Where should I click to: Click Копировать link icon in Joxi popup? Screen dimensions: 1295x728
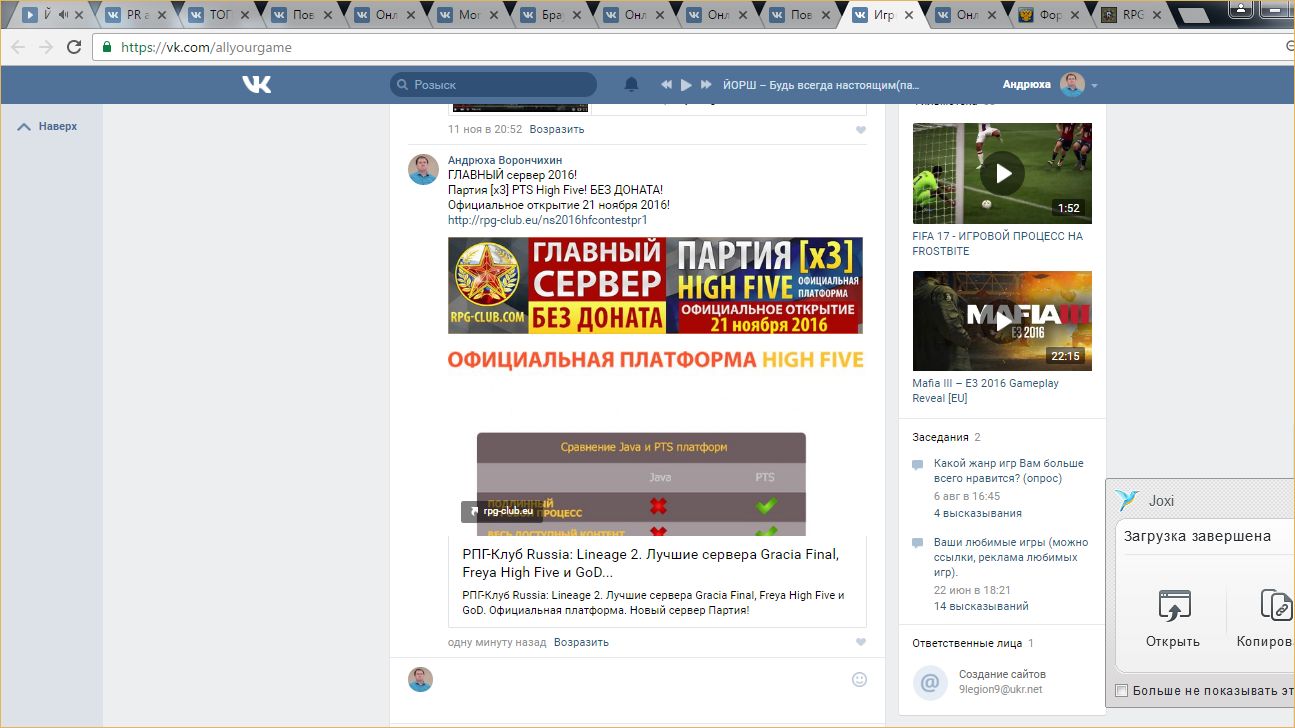pyautogui.click(x=1276, y=606)
